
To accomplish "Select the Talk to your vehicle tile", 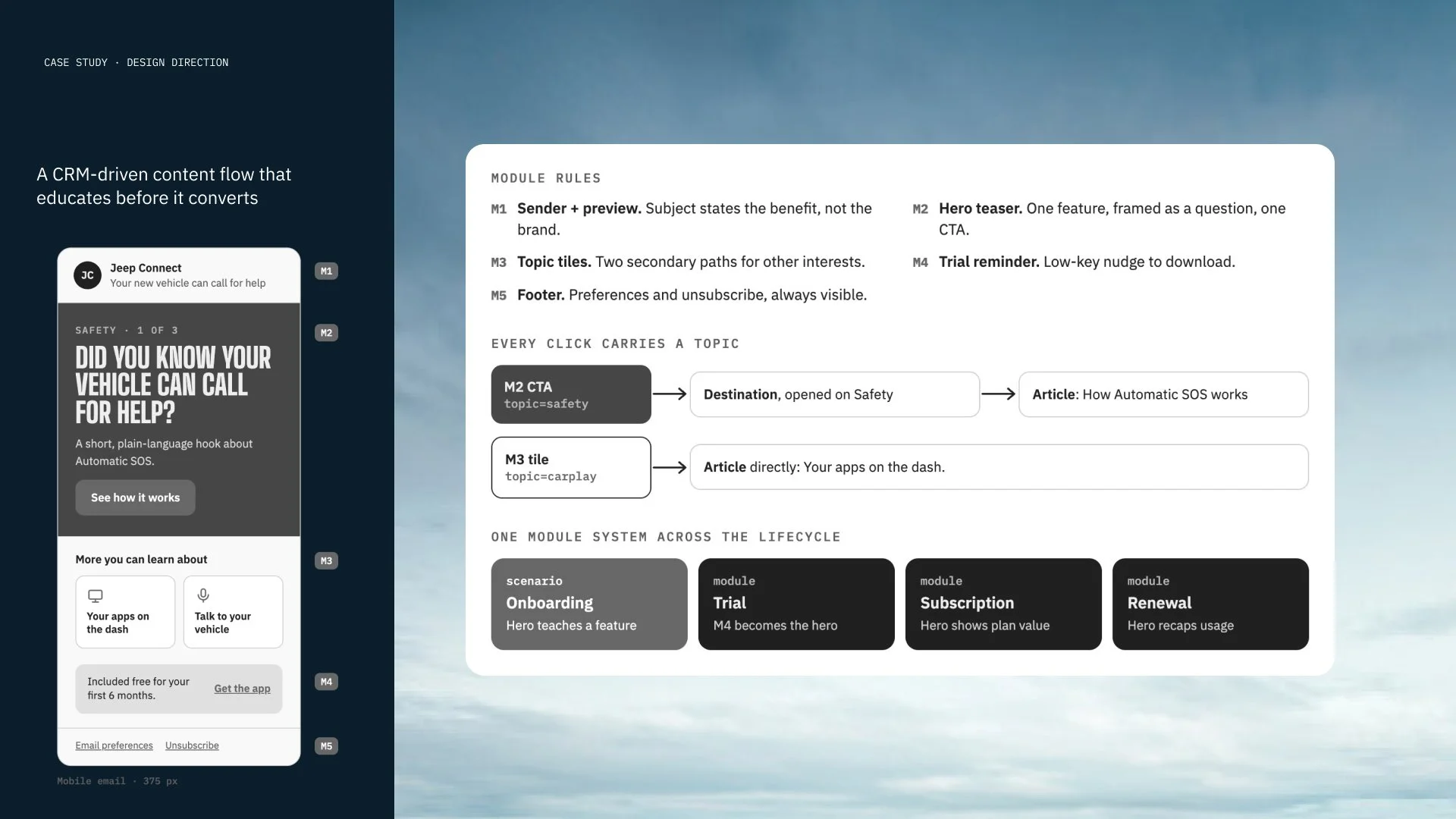I will click(x=233, y=612).
